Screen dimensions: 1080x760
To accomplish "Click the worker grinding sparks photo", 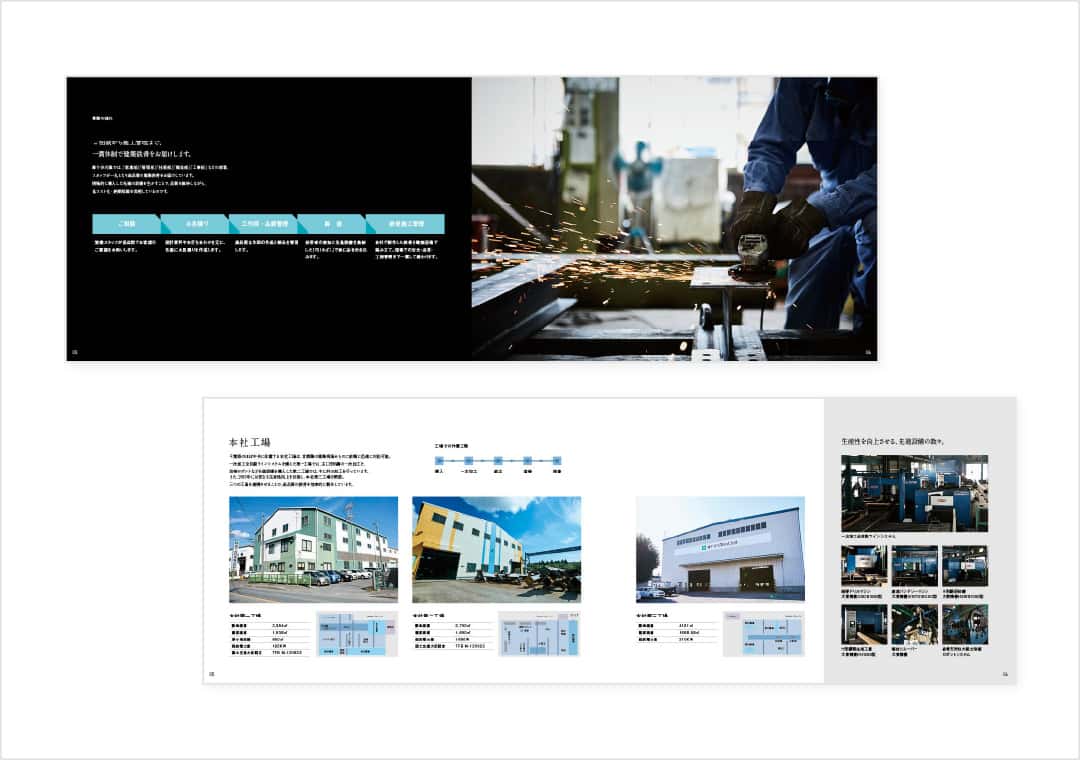I will coord(674,218).
